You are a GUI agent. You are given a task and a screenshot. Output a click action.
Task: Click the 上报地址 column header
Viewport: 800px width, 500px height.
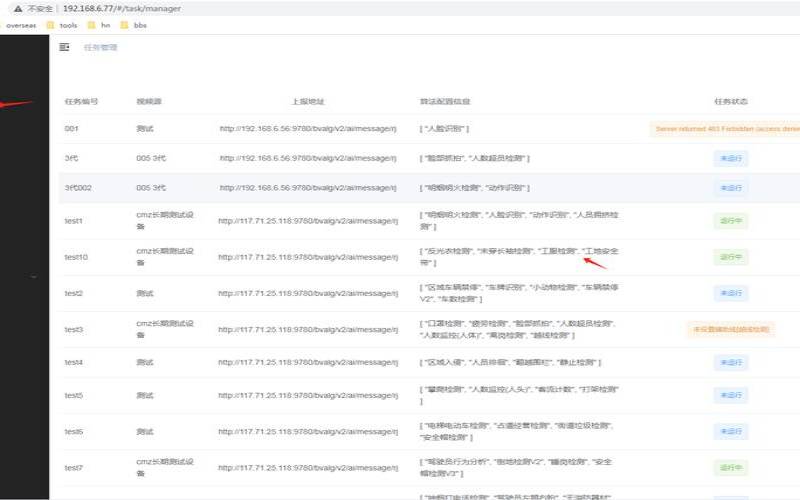click(x=308, y=102)
